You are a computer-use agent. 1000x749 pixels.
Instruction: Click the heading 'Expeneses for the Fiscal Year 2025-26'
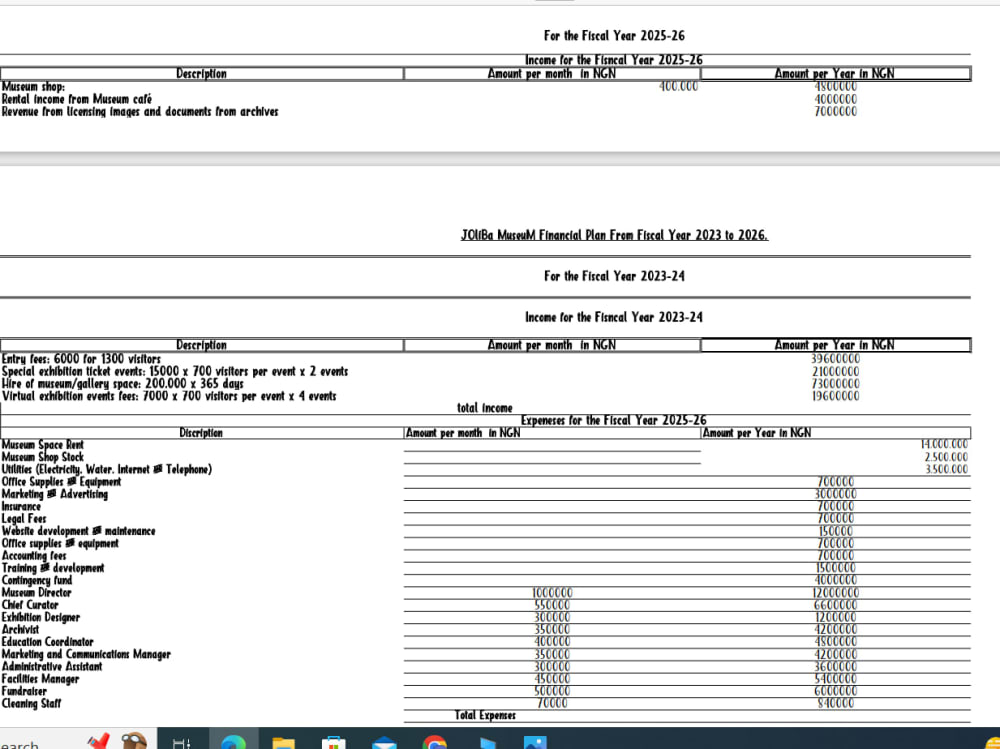point(614,420)
